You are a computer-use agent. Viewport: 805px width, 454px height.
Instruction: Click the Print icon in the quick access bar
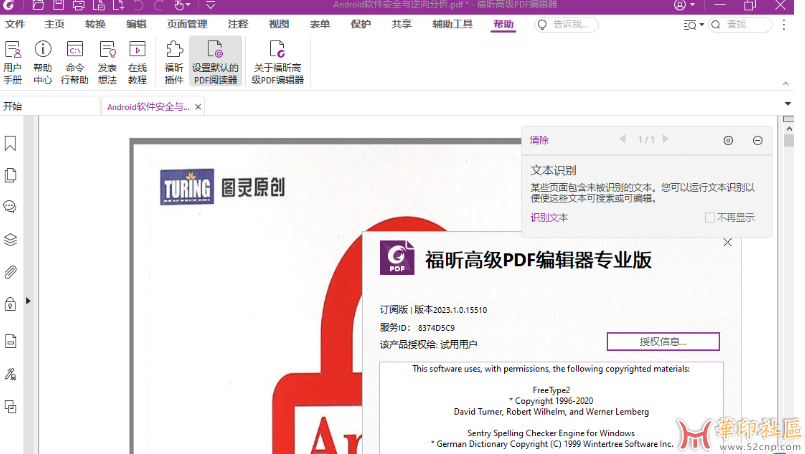click(79, 5)
